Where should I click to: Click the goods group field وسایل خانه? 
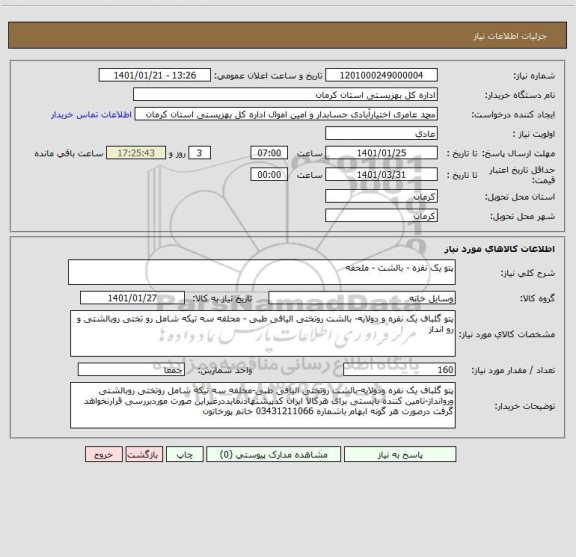pyautogui.click(x=362, y=298)
